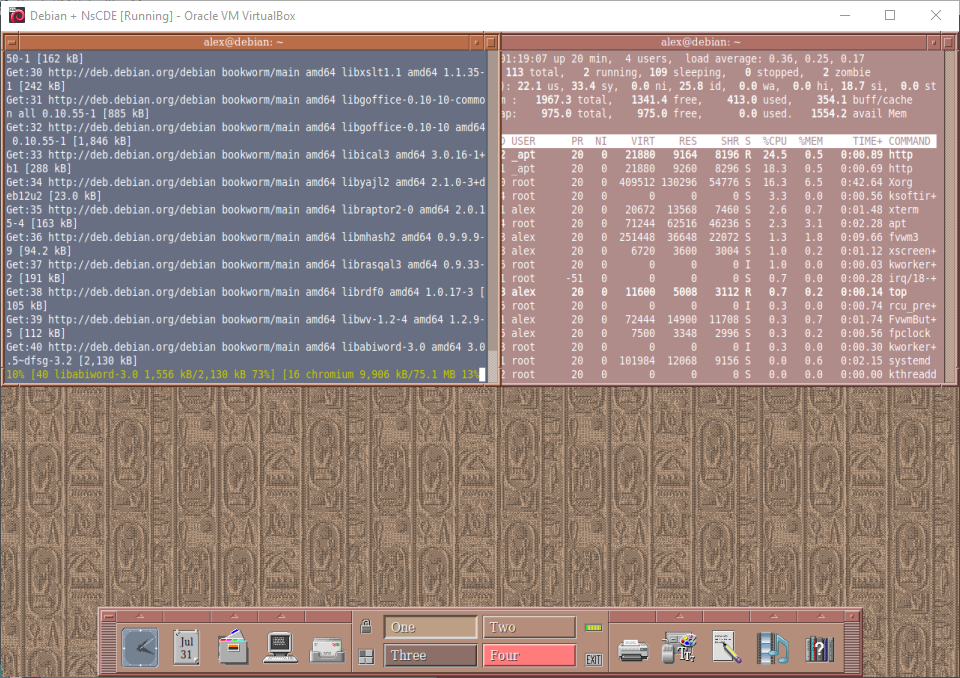This screenshot has width=960, height=678.
Task: Expand the subpanel arrow above the clock
Action: pyautogui.click(x=140, y=616)
